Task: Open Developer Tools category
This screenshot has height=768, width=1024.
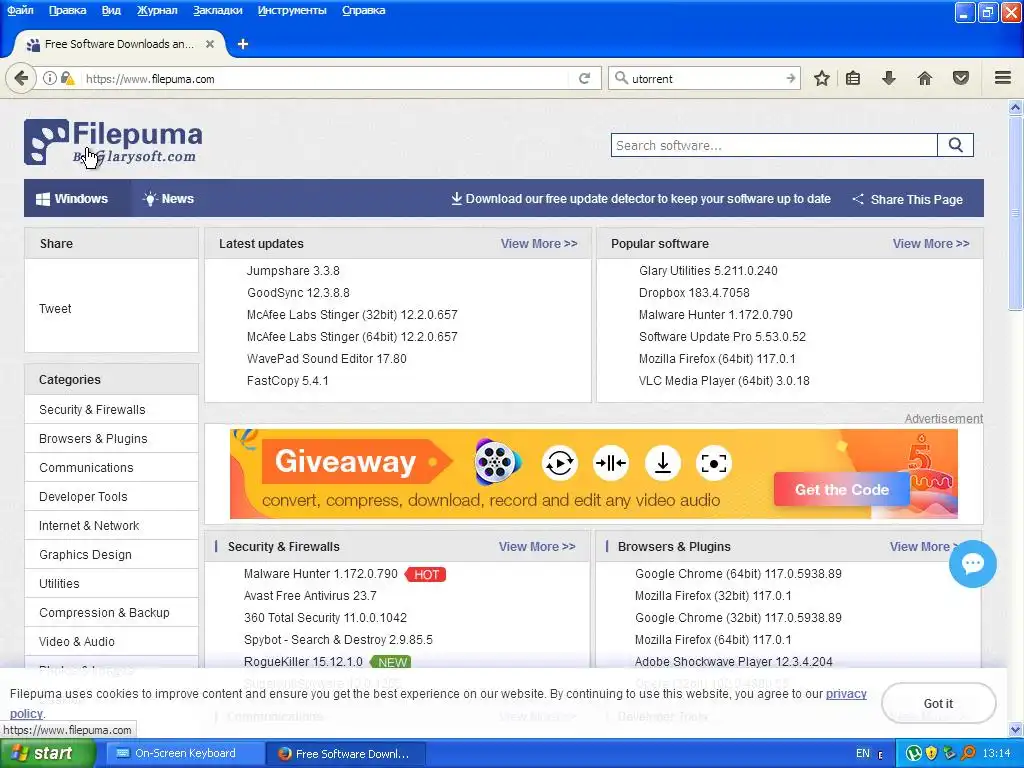Action: point(83,496)
